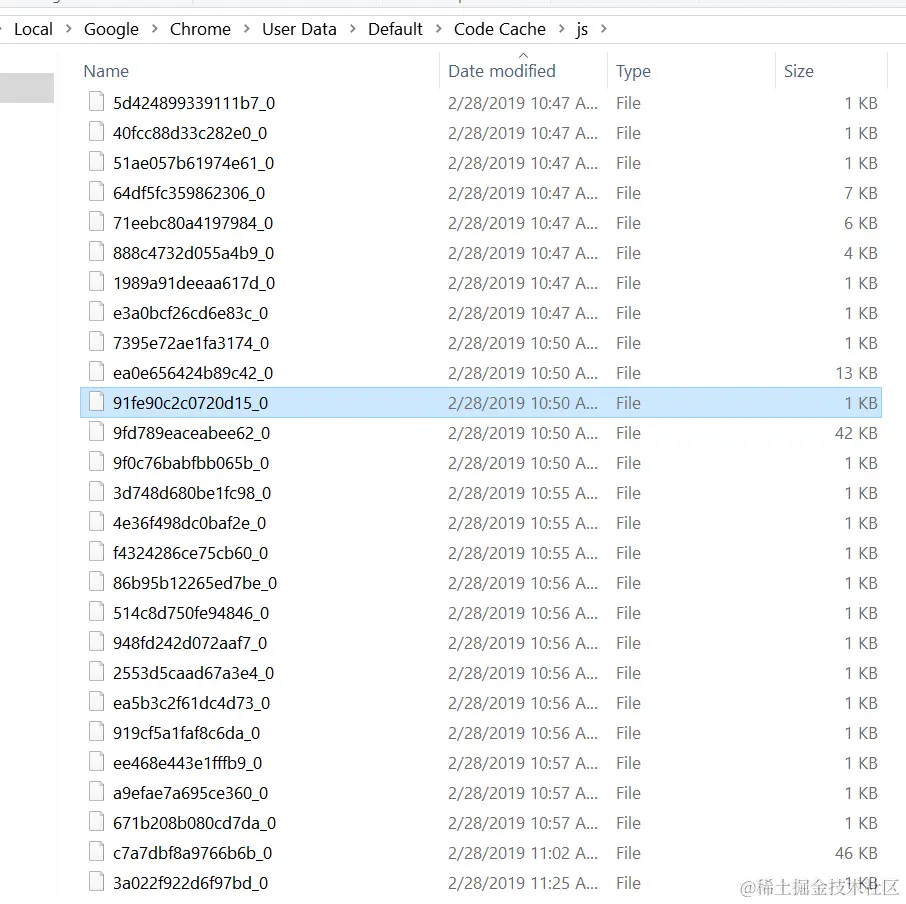This screenshot has height=904, width=906.
Task: Expand chevron after Default breadcrumb
Action: point(439,29)
